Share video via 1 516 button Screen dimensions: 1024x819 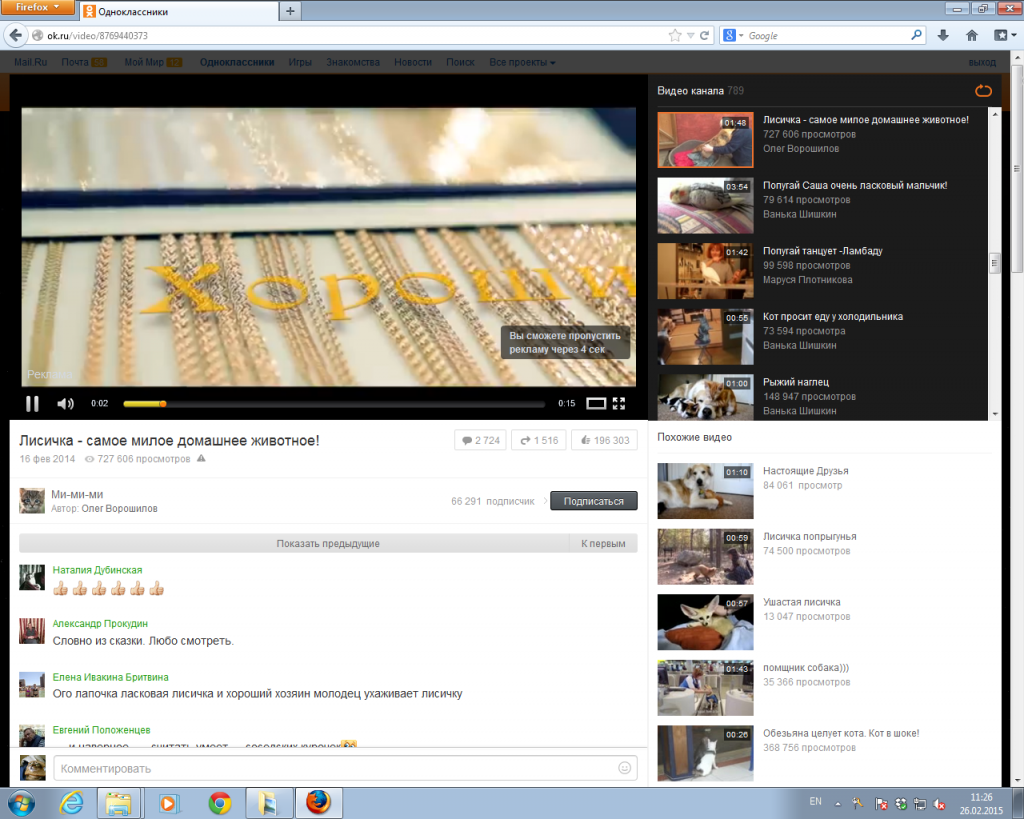point(539,440)
